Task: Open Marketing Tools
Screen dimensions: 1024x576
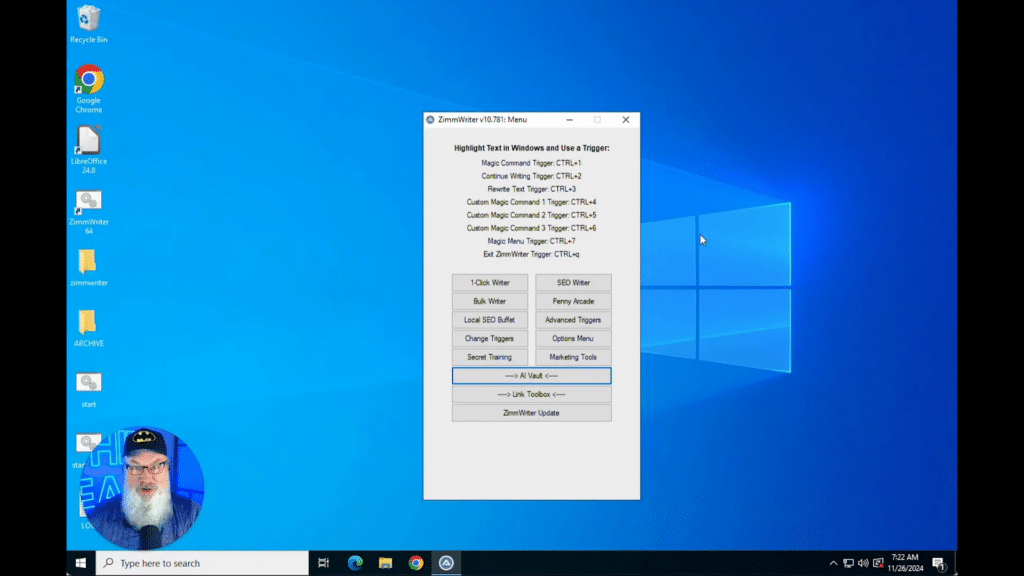Action: [x=573, y=357]
